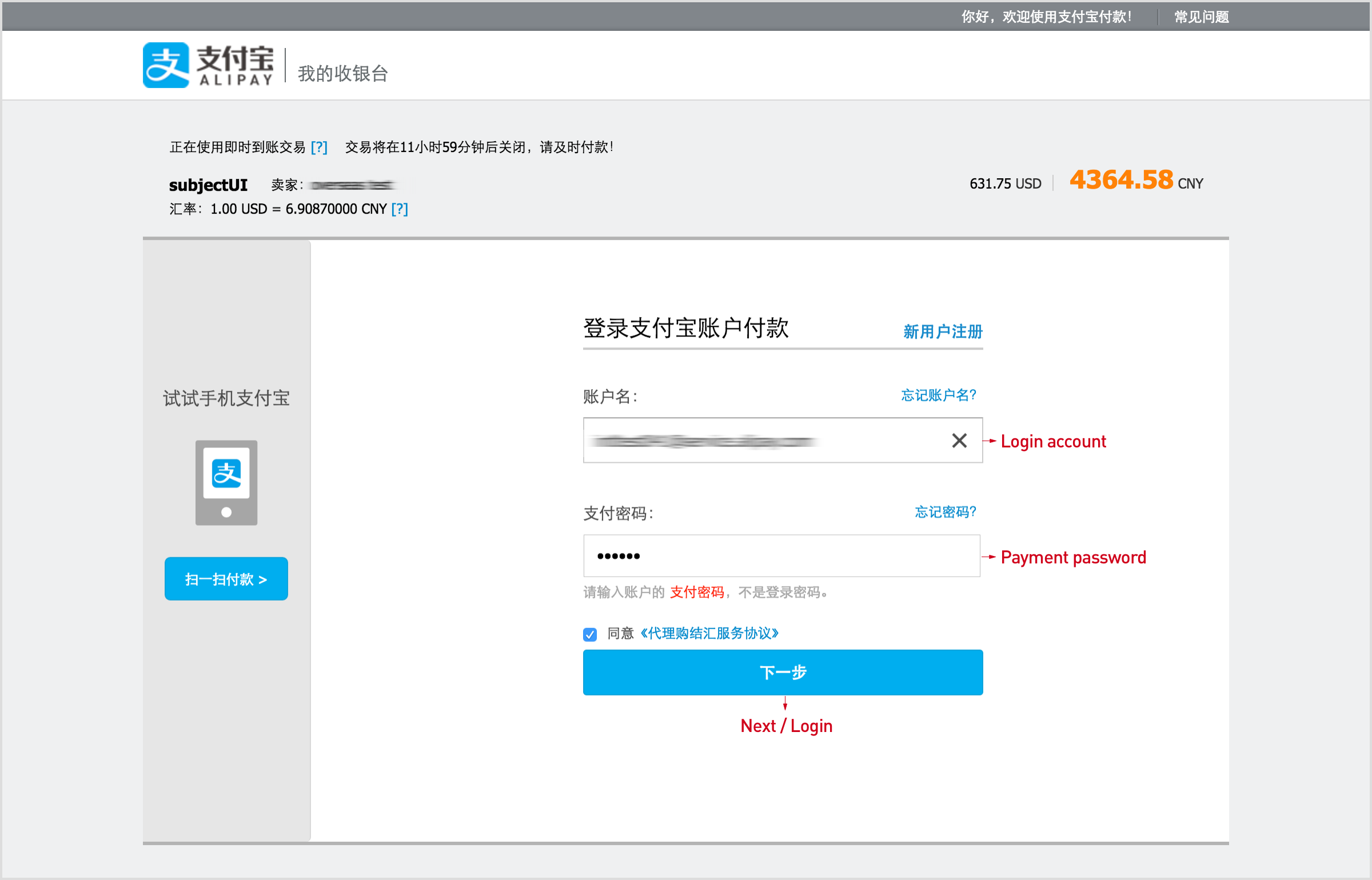Screen dimensions: 1372x880
Task: Open the 新用户注册 registration link
Action: tap(943, 331)
